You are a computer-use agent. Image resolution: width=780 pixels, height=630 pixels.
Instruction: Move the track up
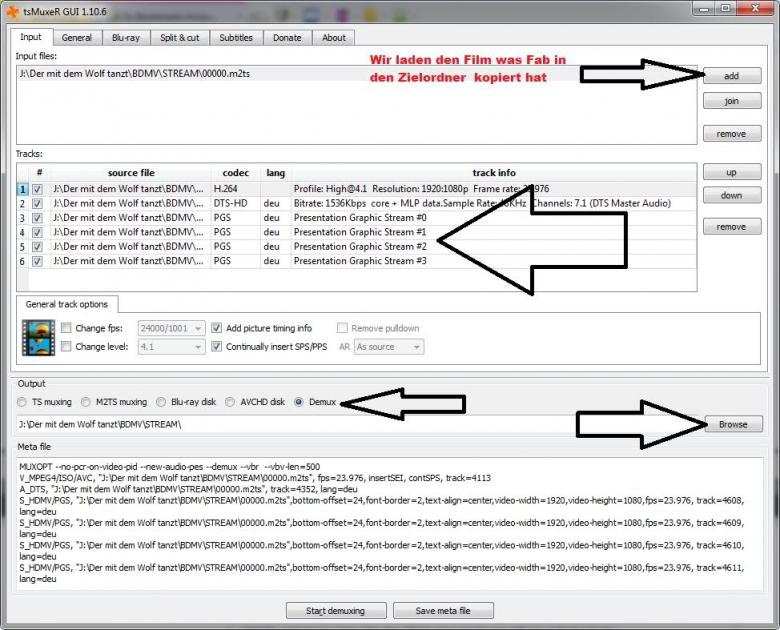tap(732, 172)
